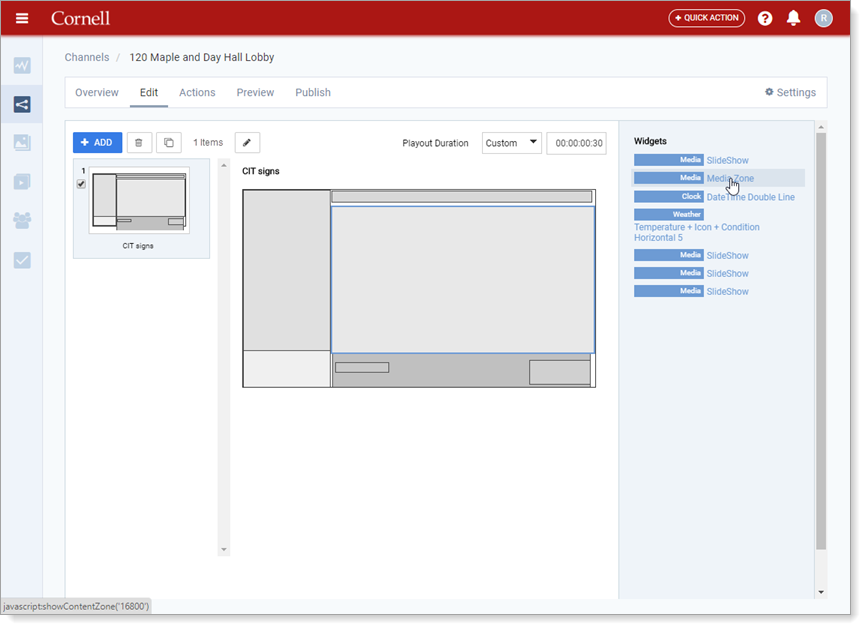This screenshot has width=866, height=630.
Task: Open the Preview tab
Action: pos(255,92)
